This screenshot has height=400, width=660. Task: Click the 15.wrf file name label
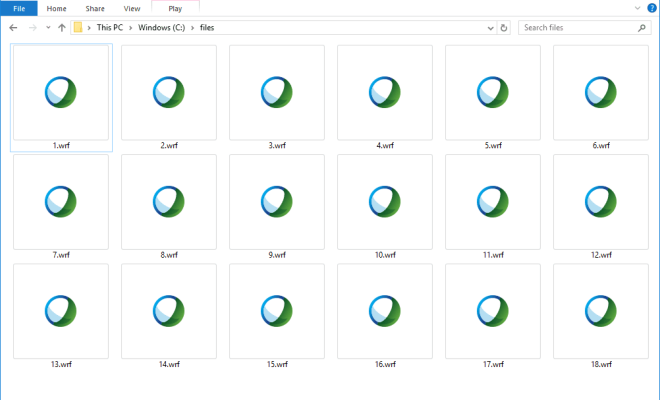click(277, 364)
